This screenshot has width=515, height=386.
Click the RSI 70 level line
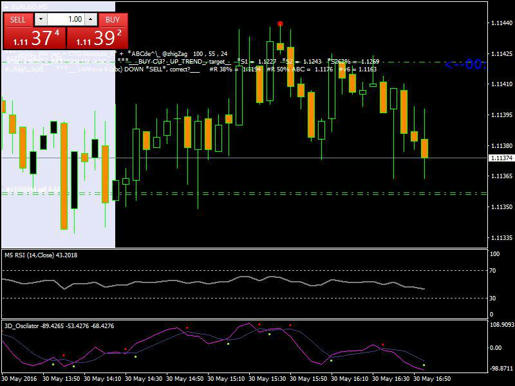244,270
